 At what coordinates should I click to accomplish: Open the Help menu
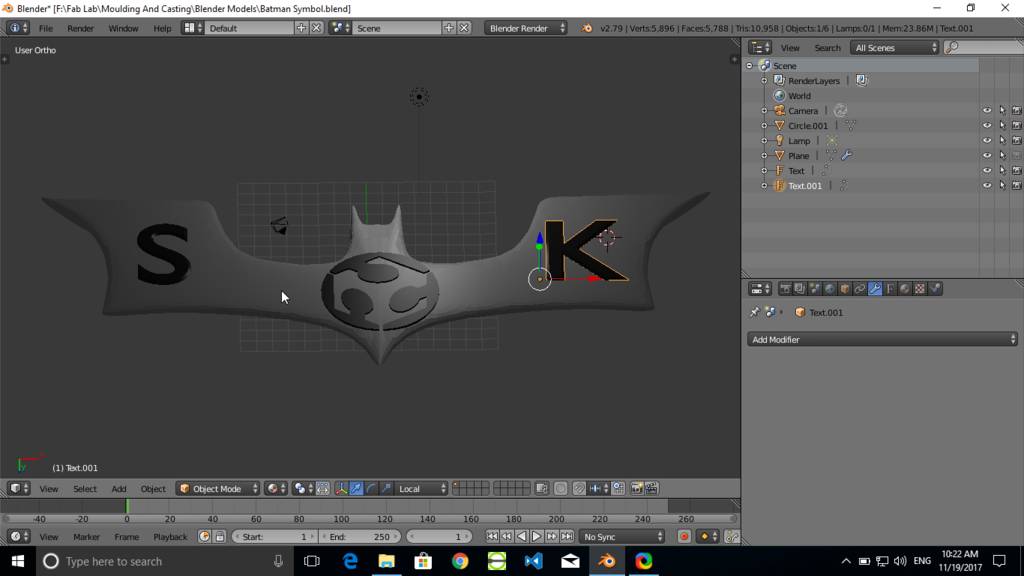[x=162, y=28]
